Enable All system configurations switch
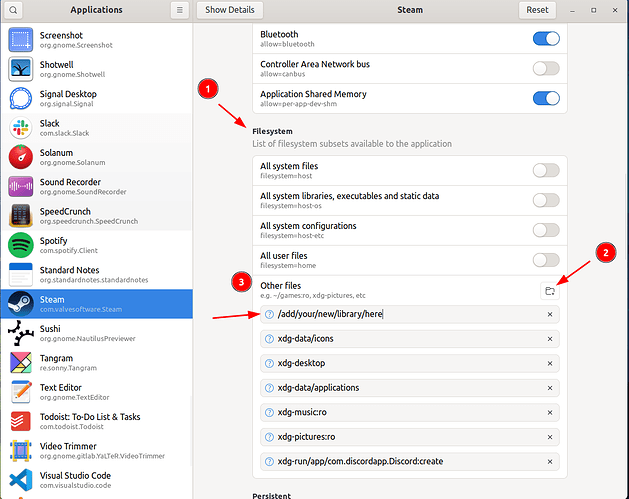629x499 pixels. coord(546,230)
